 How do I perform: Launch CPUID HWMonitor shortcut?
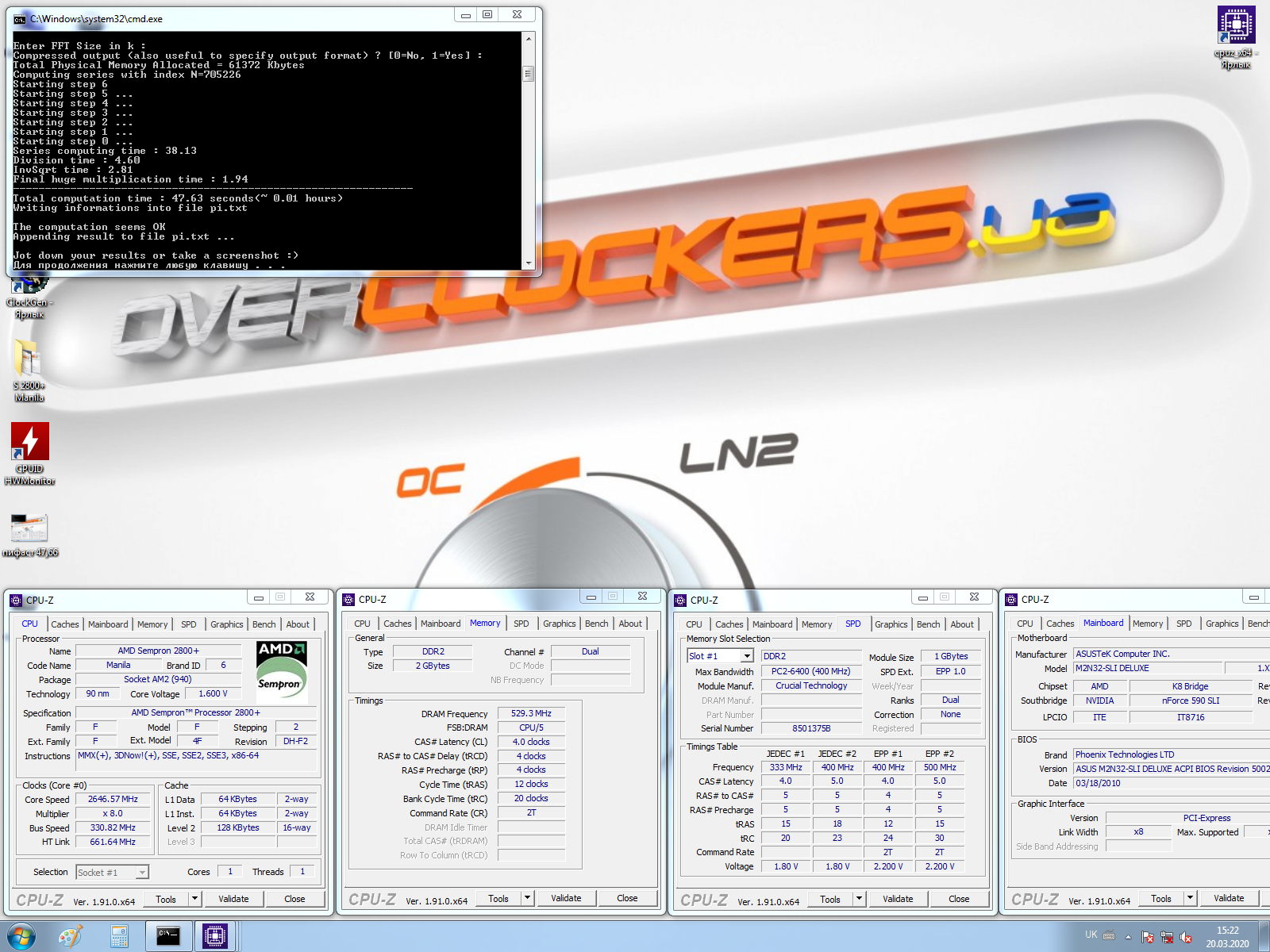(x=29, y=453)
